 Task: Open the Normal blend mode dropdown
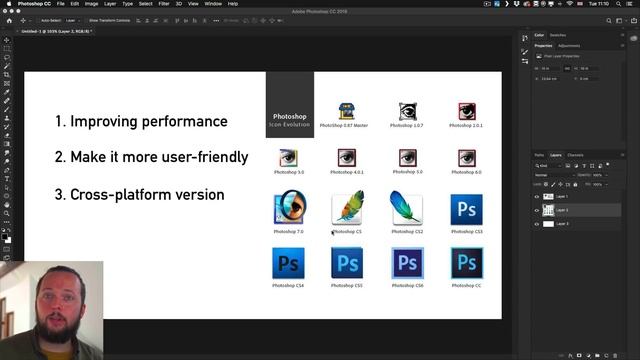click(x=554, y=175)
